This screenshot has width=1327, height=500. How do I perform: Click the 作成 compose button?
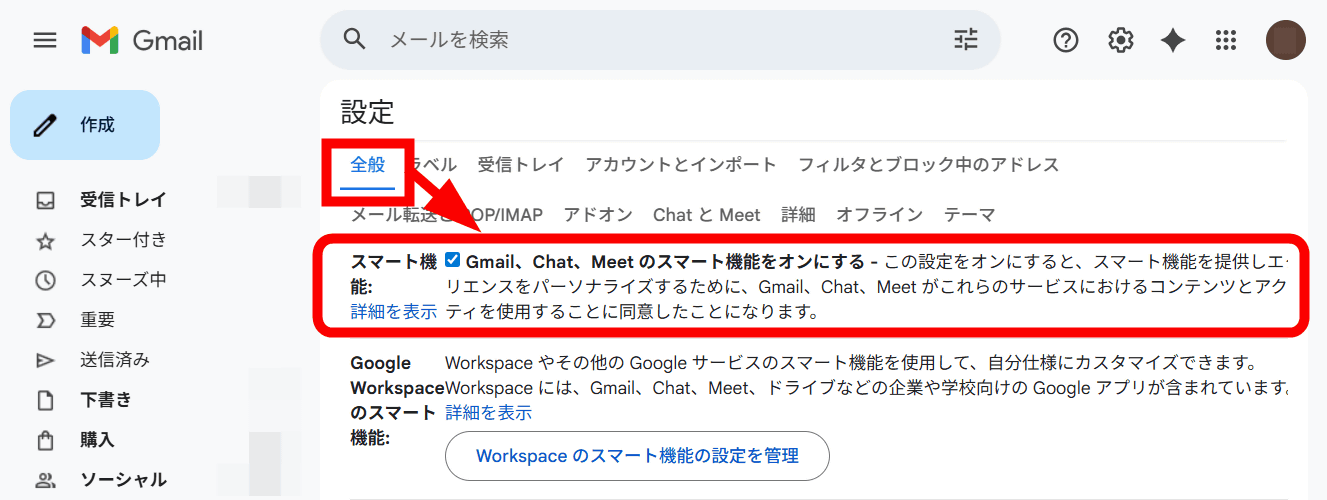tap(85, 125)
